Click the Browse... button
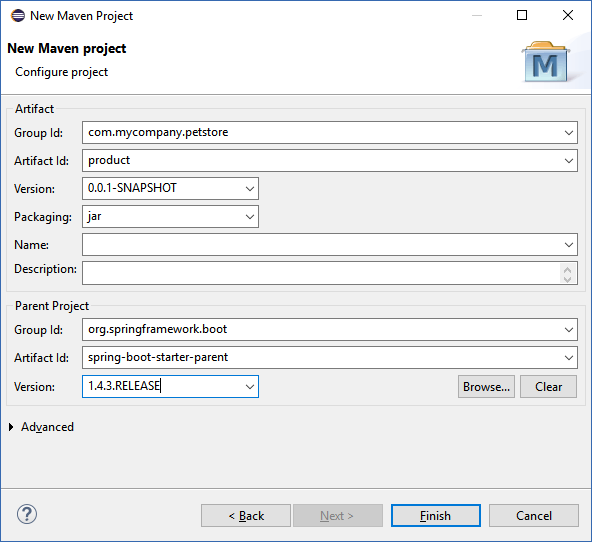592x542 pixels. coord(486,386)
